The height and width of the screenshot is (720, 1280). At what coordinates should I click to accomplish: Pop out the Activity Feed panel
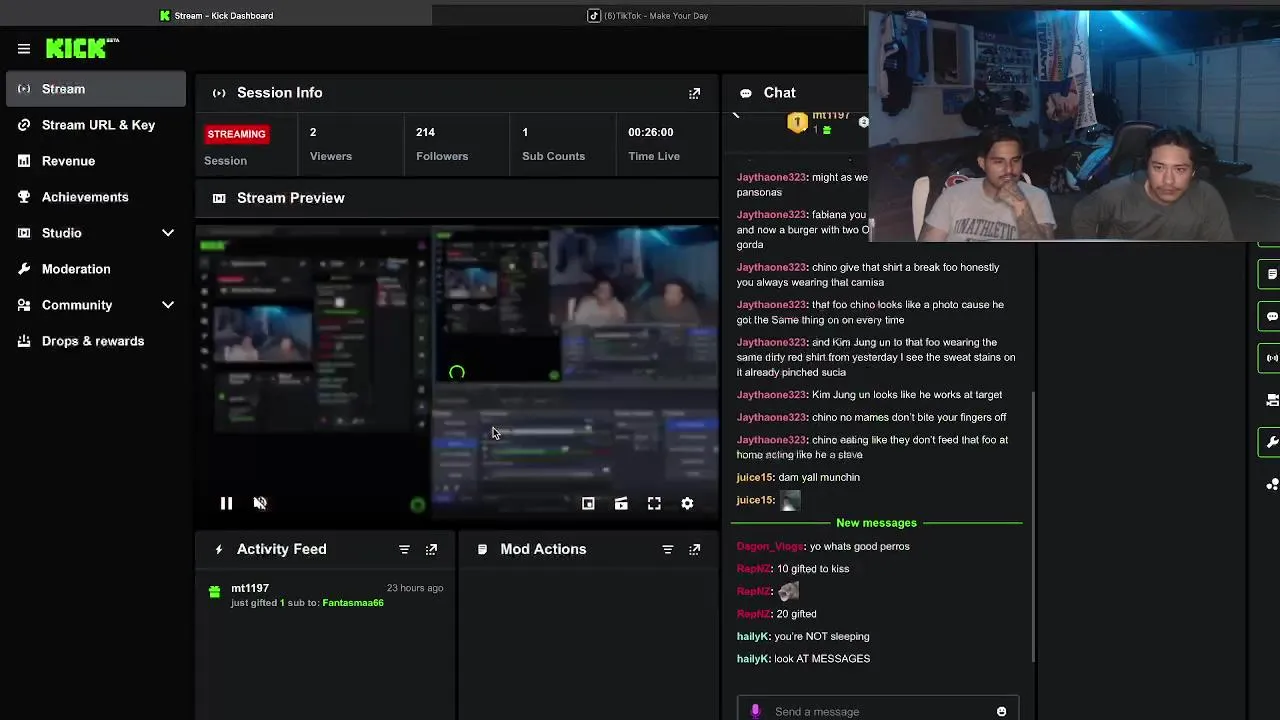(x=431, y=549)
